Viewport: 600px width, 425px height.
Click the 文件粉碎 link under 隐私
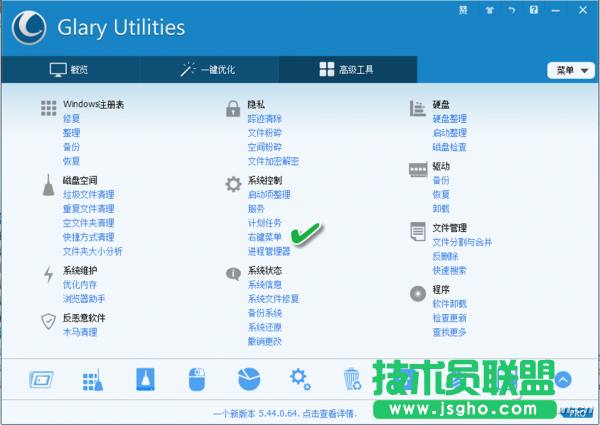(x=265, y=133)
